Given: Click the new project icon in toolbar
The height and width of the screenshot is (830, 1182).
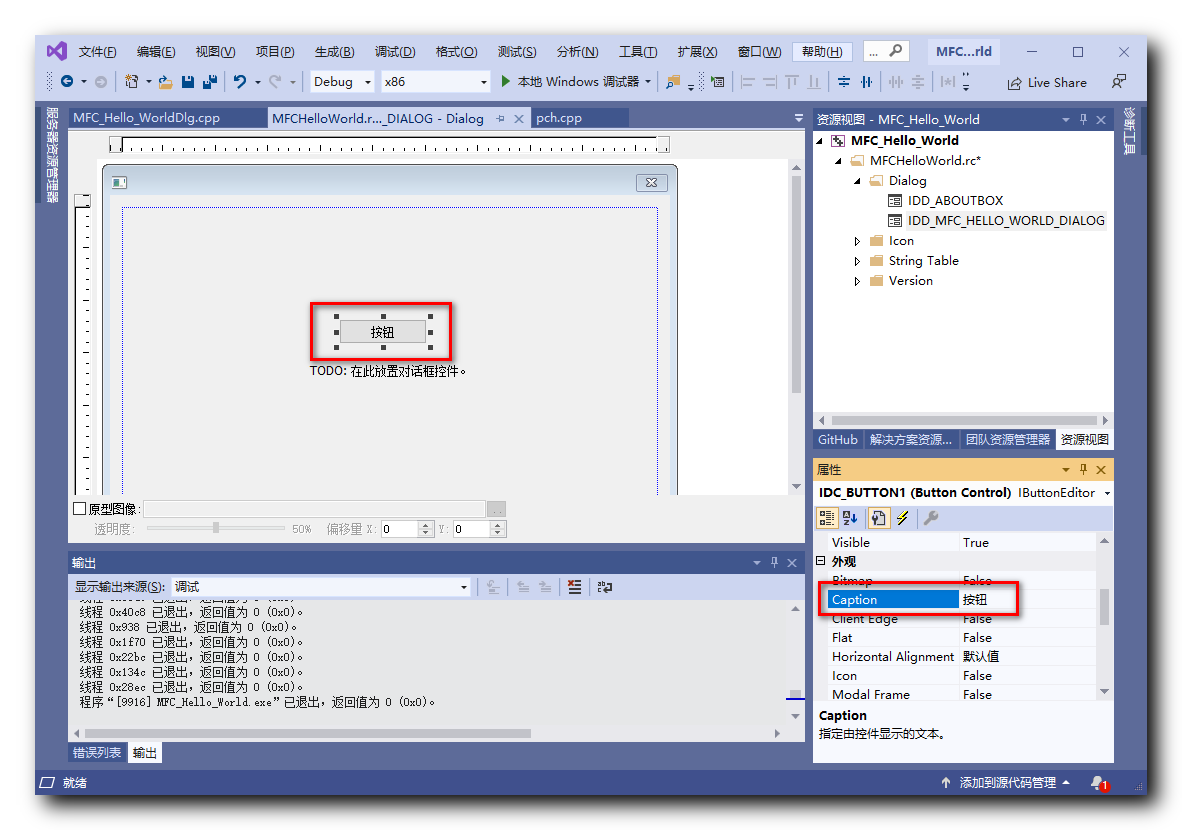Looking at the screenshot, I should click(x=131, y=81).
